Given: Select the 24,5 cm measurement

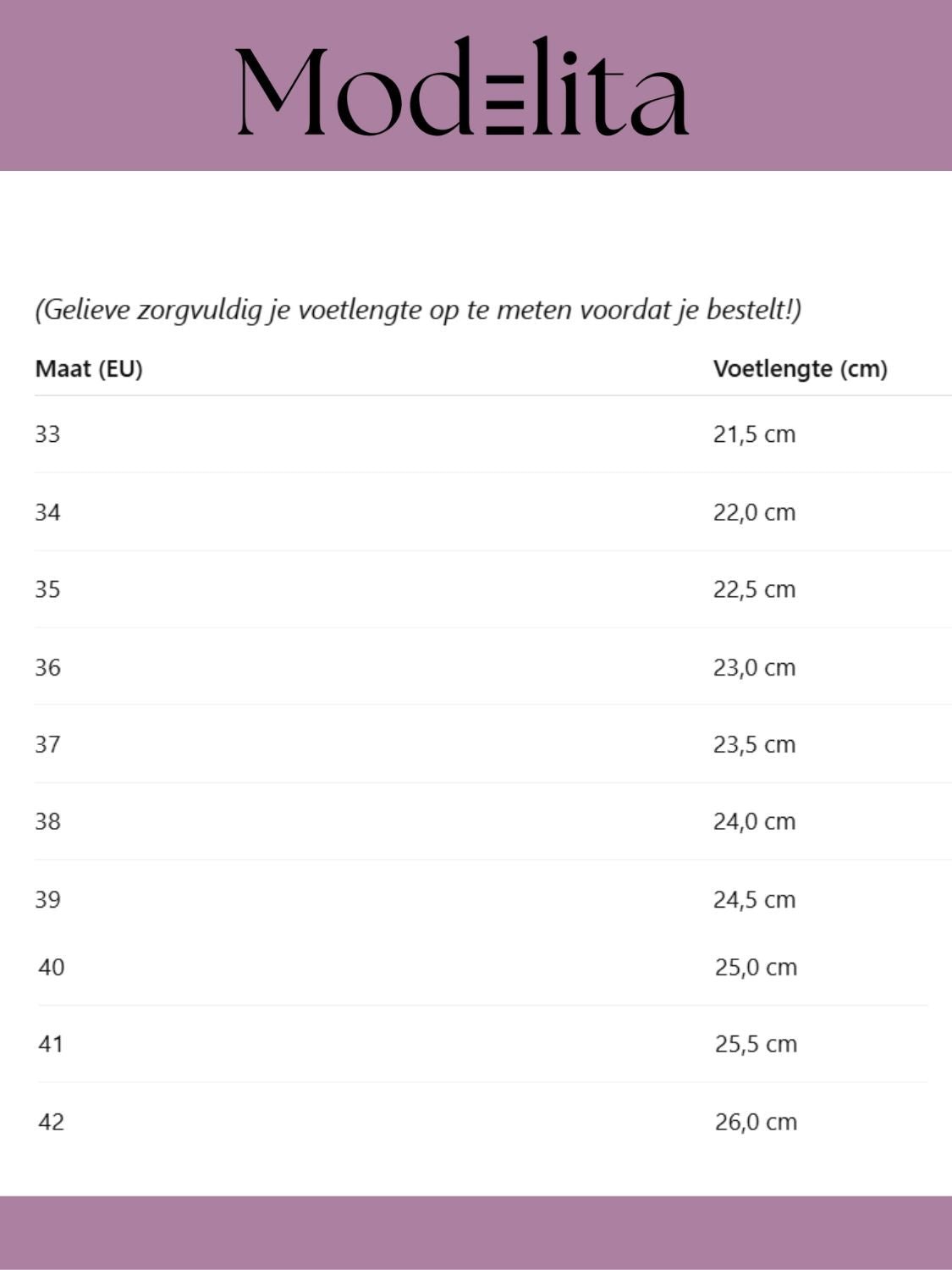Looking at the screenshot, I should point(755,899).
